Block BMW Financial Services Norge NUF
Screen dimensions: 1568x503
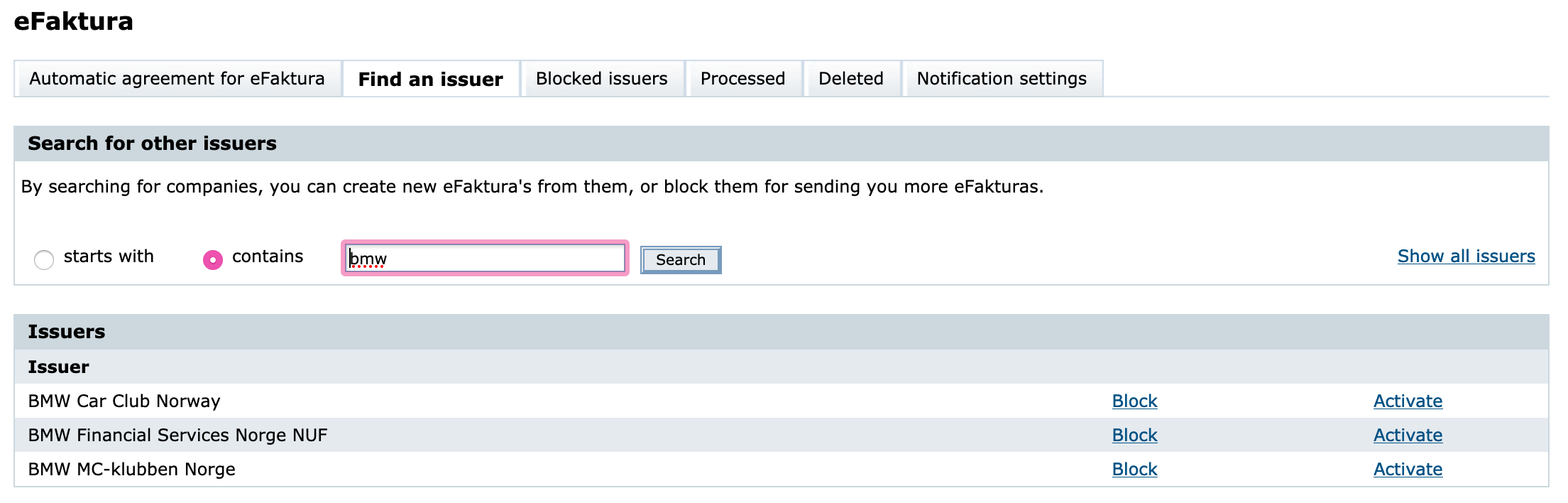pyautogui.click(x=1134, y=436)
